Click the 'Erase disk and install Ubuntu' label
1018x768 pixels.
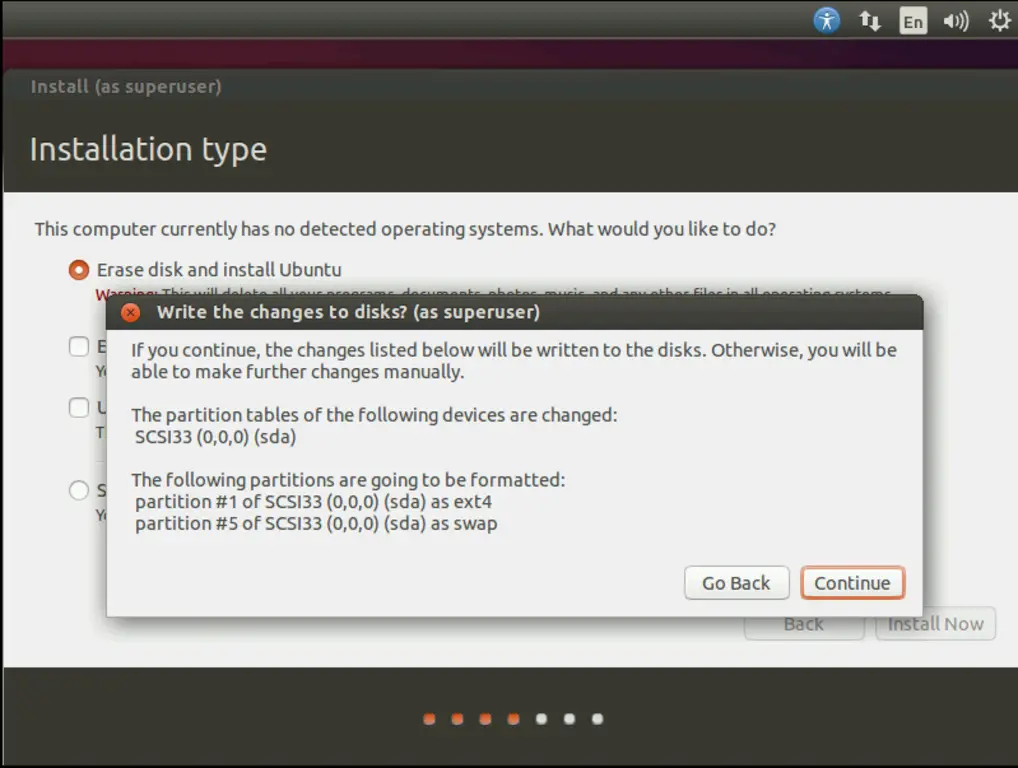[x=219, y=269]
